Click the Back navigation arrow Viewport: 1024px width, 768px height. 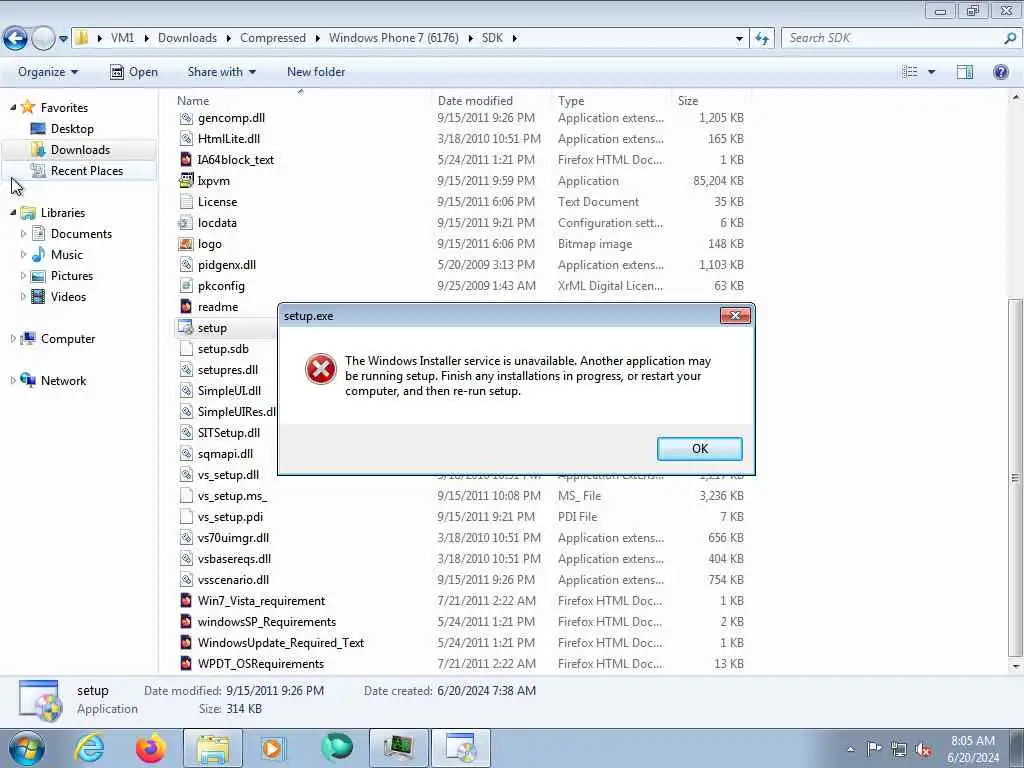[x=16, y=39]
